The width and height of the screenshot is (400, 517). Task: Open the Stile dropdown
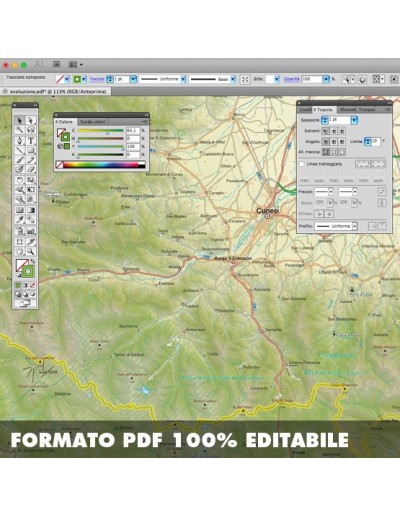277,79
